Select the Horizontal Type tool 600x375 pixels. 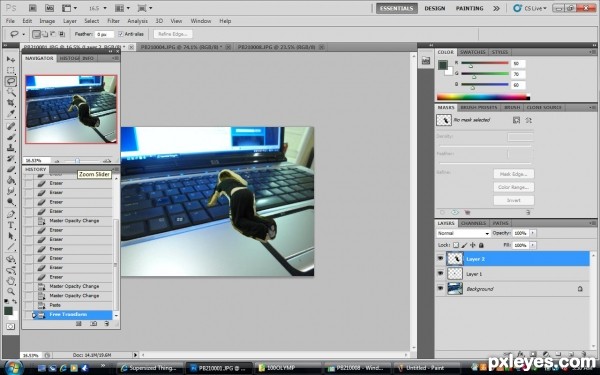(11, 225)
